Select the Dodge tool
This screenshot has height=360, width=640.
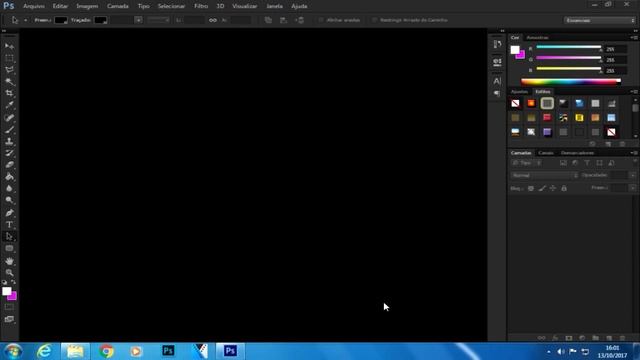[x=9, y=200]
